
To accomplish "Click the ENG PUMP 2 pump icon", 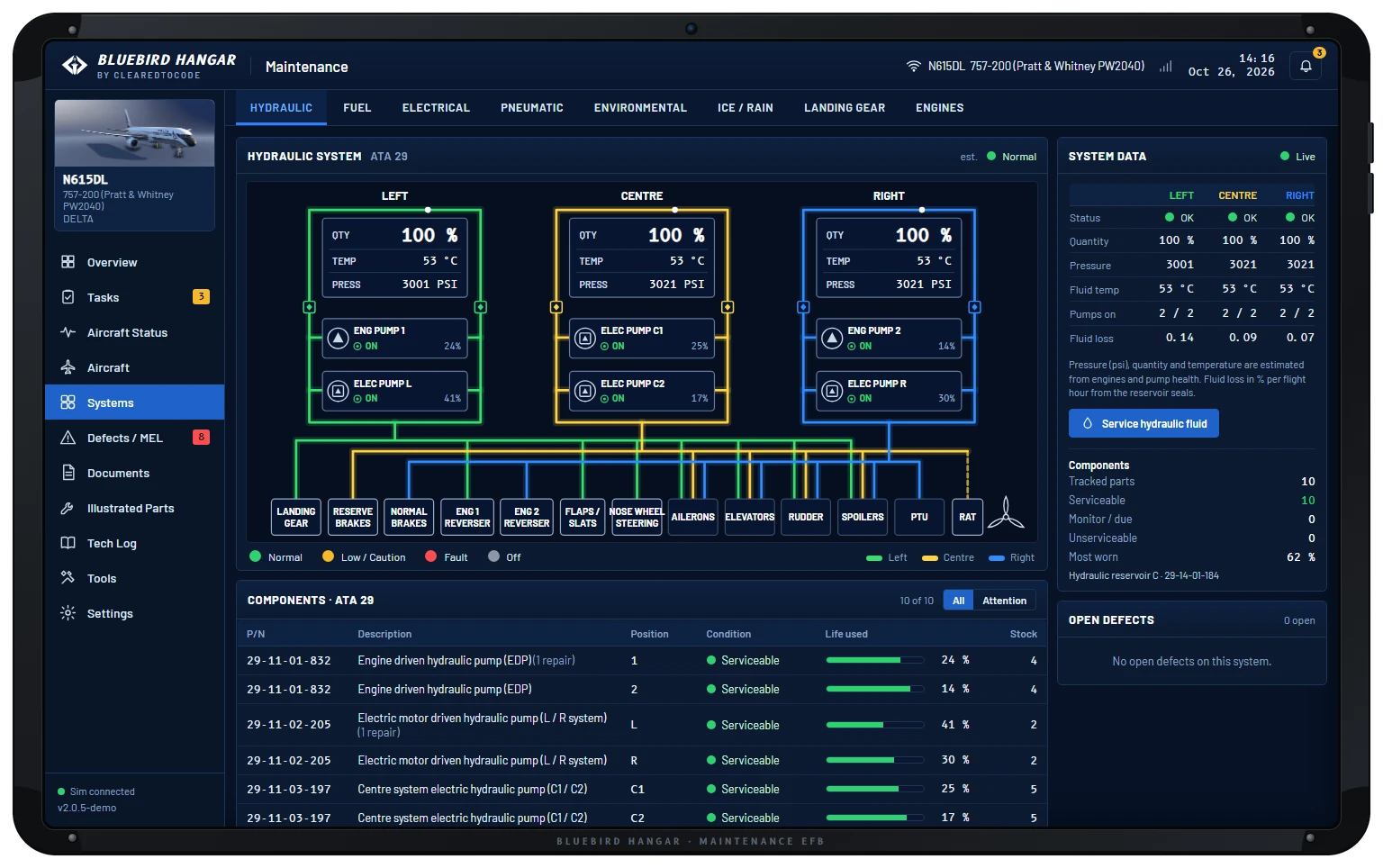I will (x=832, y=339).
